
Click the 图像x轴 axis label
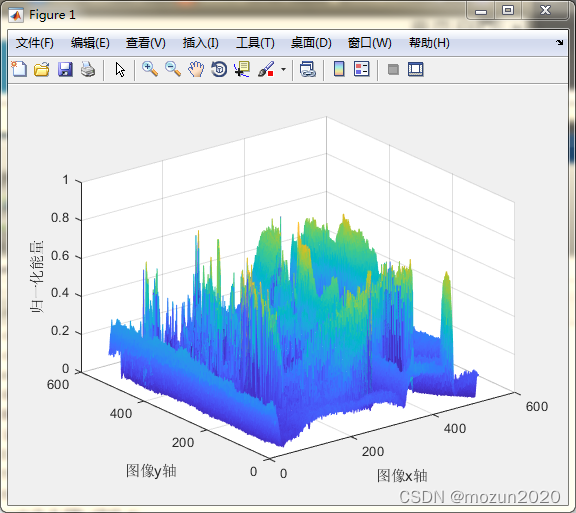pyautogui.click(x=402, y=476)
